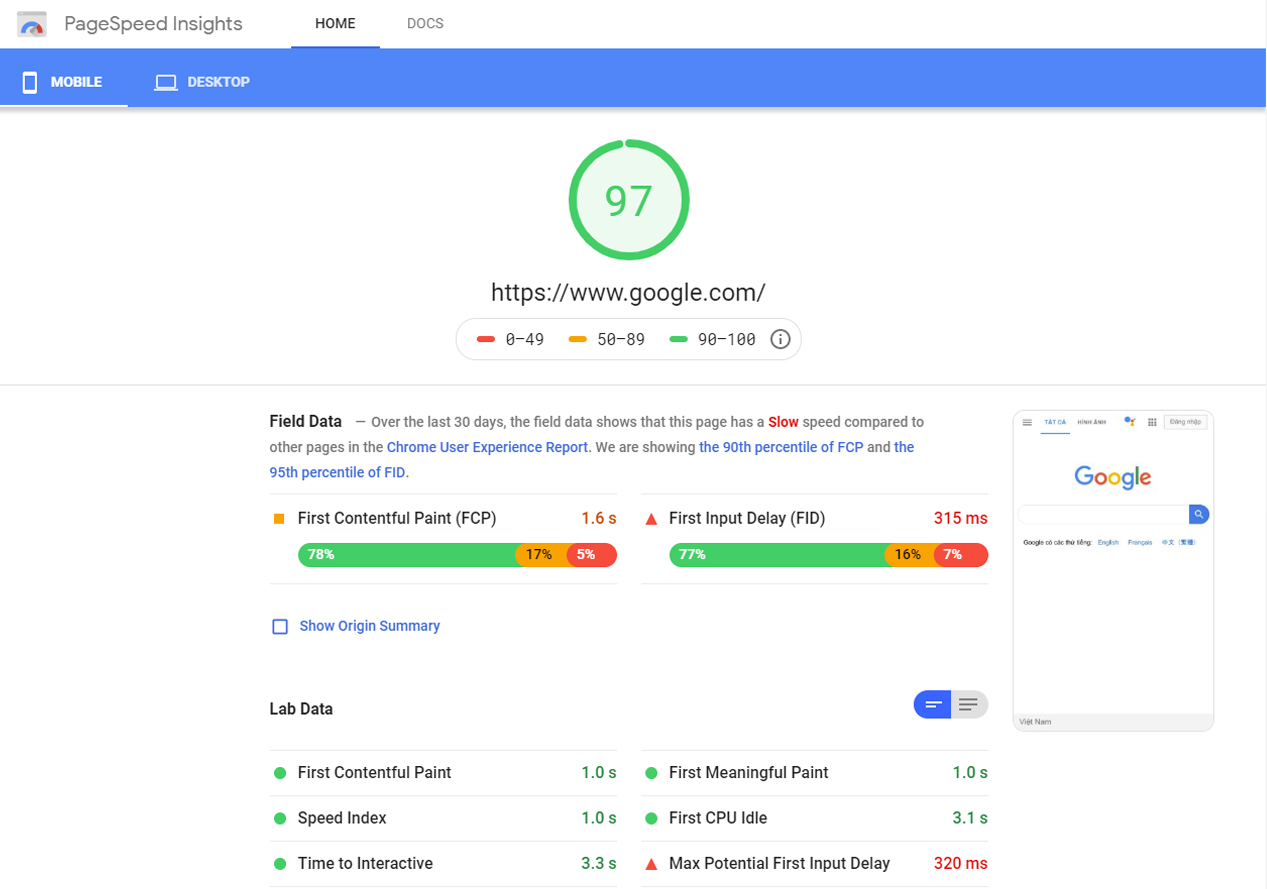Switch Lab Data to expanded list view
This screenshot has width=1267, height=889.
click(x=968, y=705)
